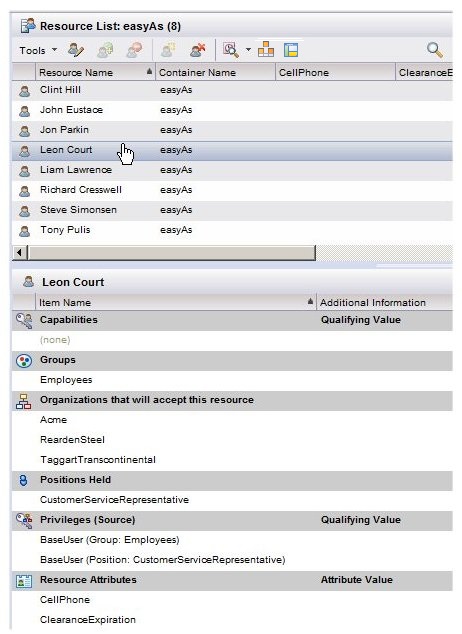Click user icon beside Steve Simonsen
The height and width of the screenshot is (634, 462).
pyautogui.click(x=25, y=211)
